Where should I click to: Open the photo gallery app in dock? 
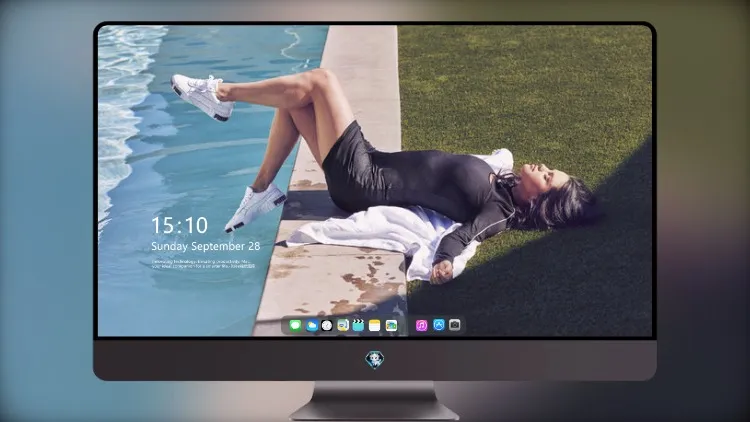tap(391, 325)
